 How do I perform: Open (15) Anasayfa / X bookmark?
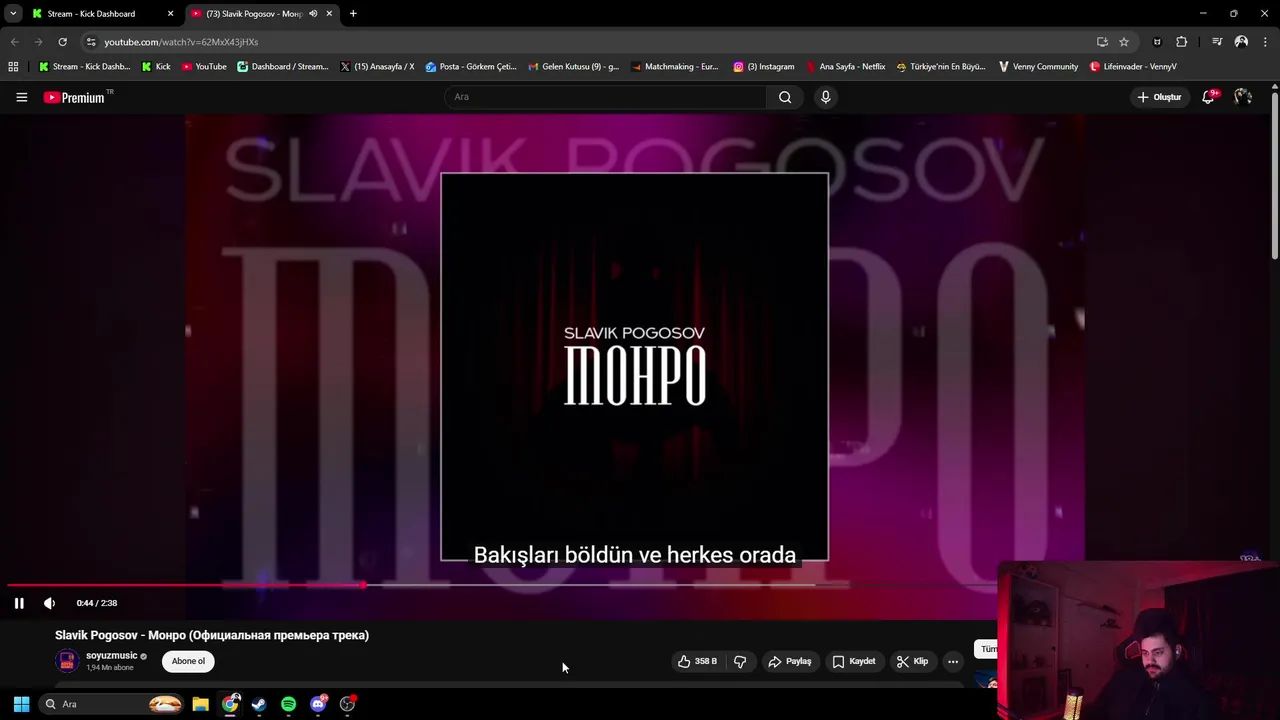pyautogui.click(x=377, y=67)
